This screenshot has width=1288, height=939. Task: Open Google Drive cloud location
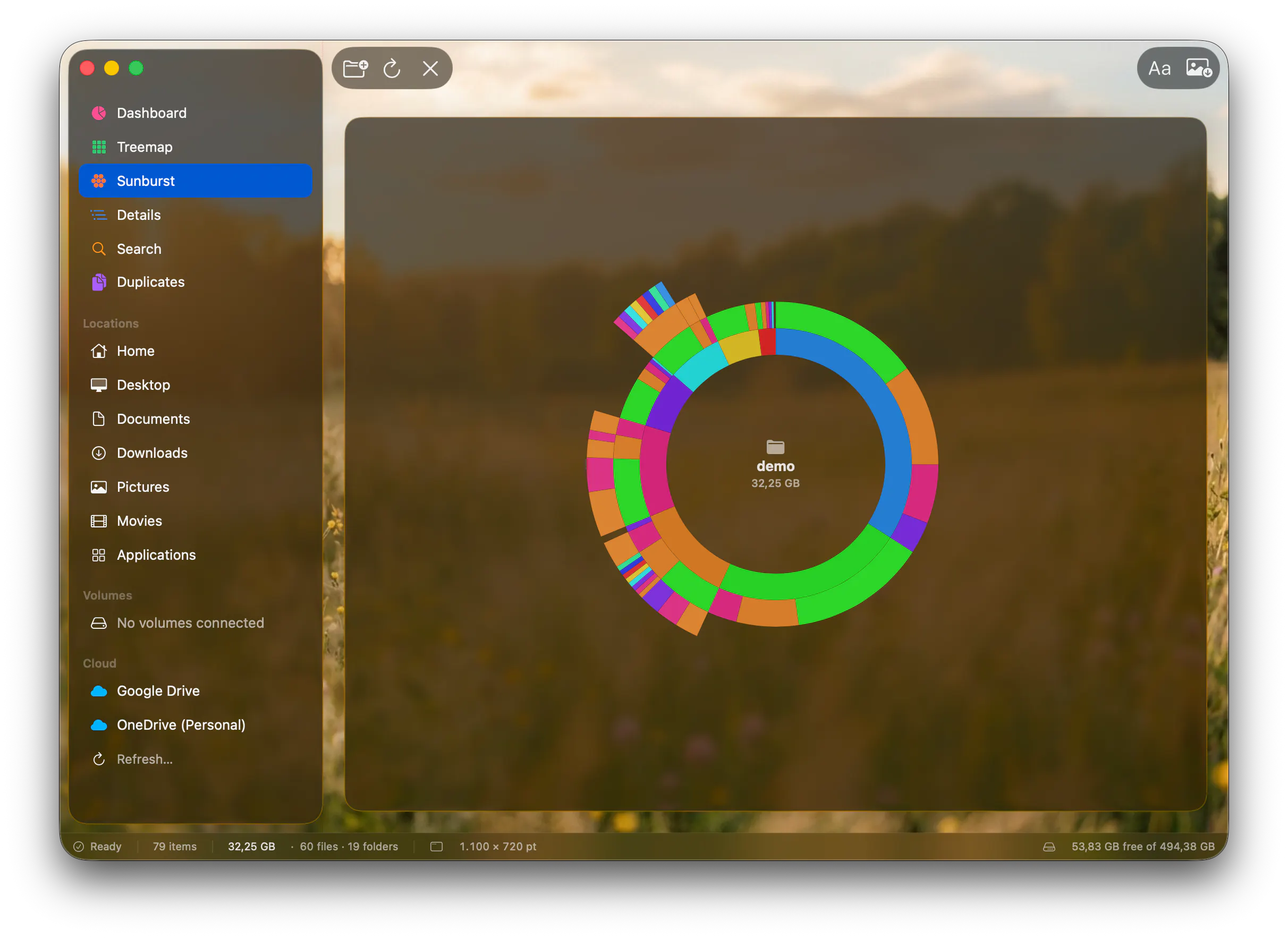pos(195,691)
